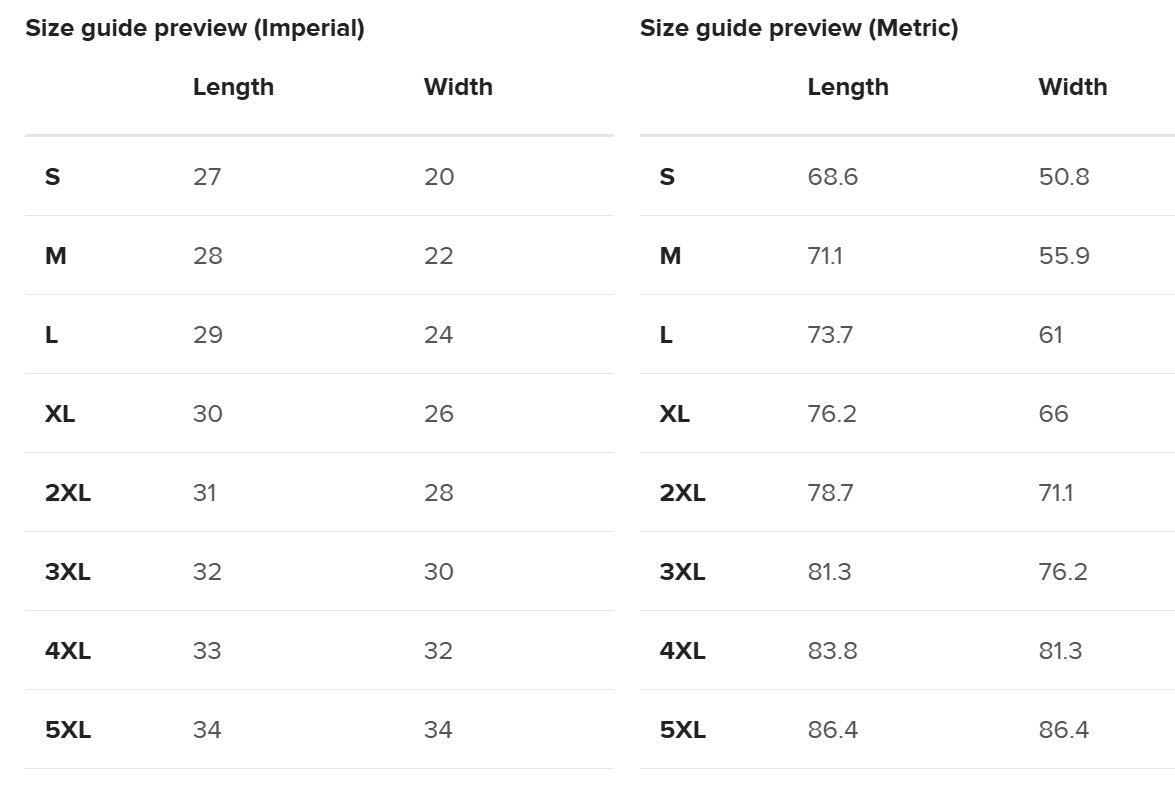Click the S row label in Imperial table
The image size is (1175, 807).
[x=53, y=177]
